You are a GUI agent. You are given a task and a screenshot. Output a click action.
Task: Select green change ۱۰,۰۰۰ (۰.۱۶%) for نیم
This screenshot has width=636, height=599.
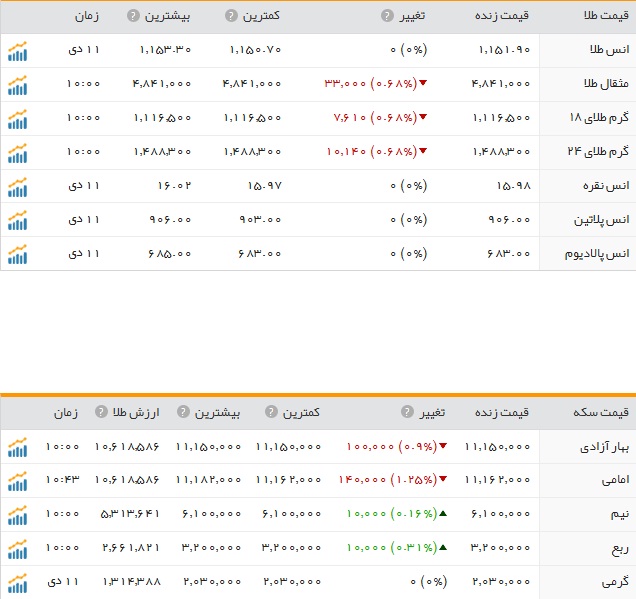[x=397, y=514]
